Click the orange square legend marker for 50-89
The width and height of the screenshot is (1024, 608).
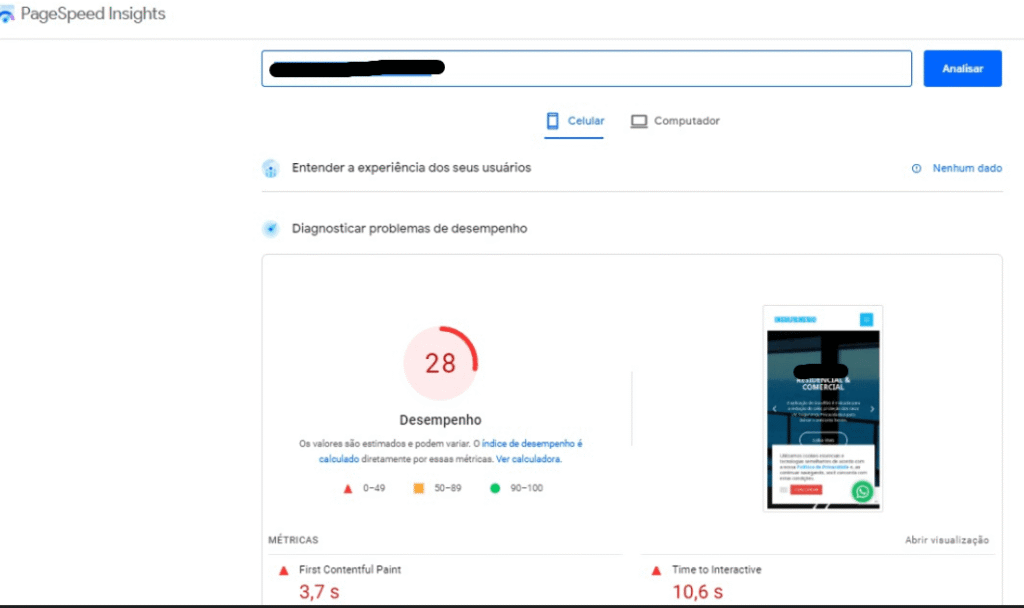click(416, 488)
